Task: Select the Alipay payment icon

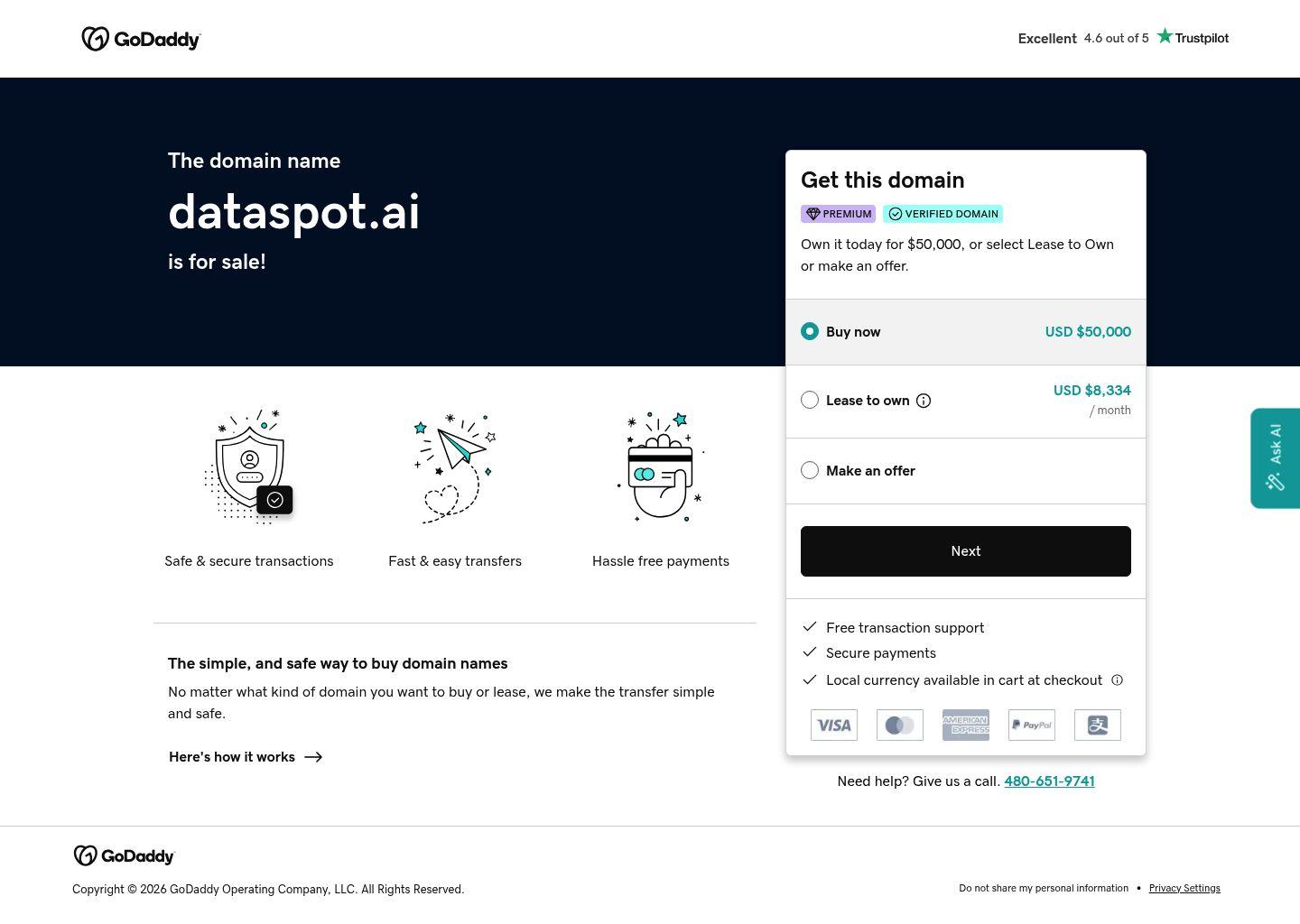Action: [x=1097, y=725]
